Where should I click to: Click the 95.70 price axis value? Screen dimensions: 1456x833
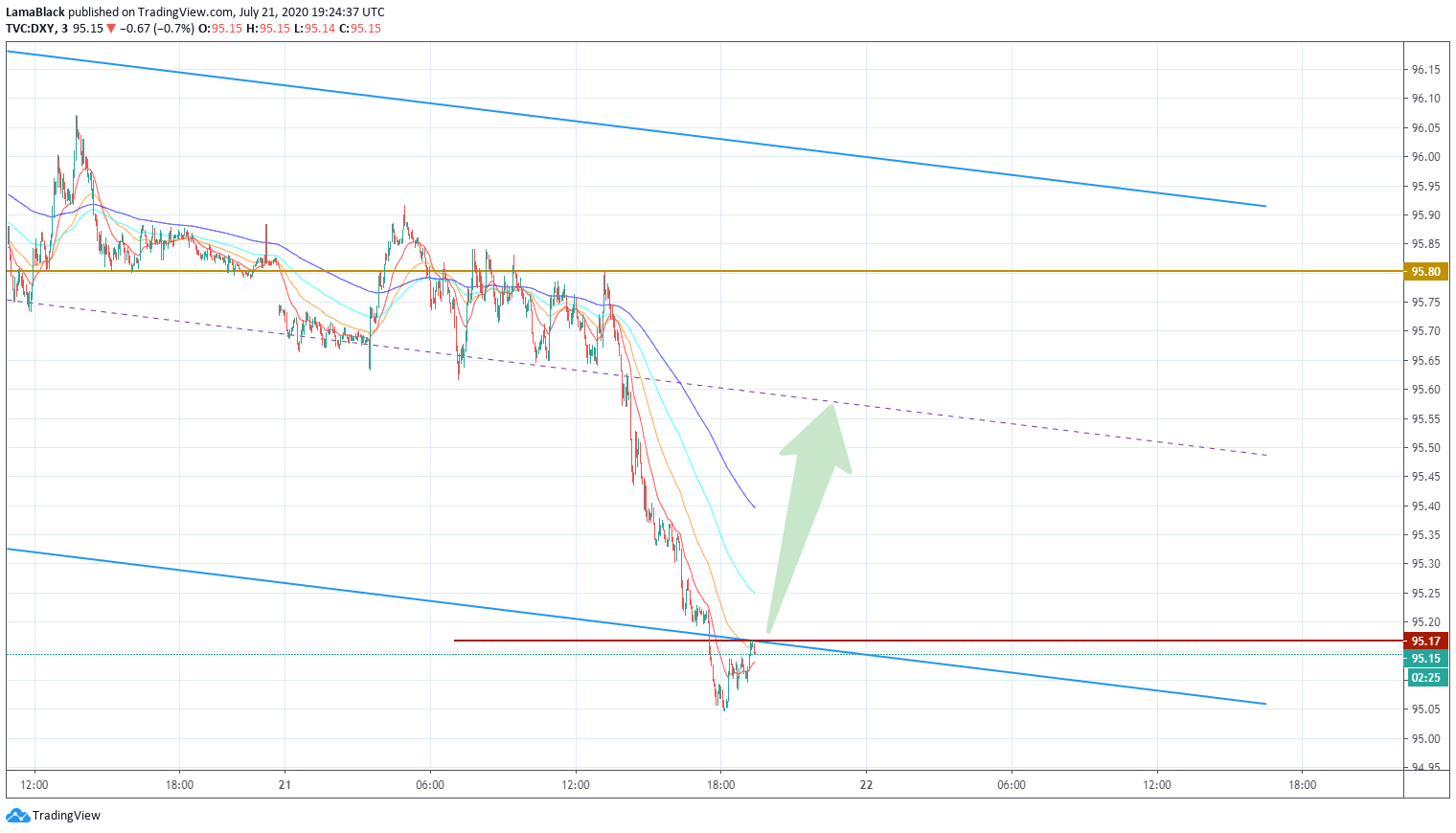[1425, 331]
